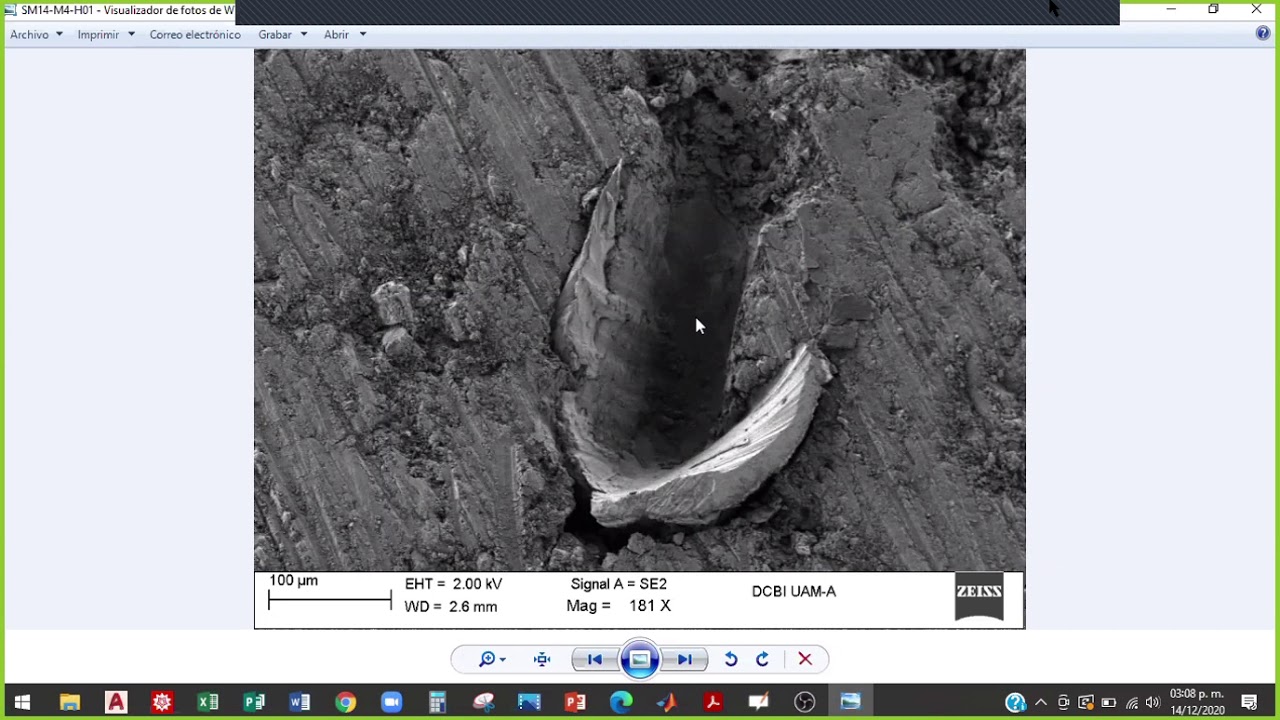1280x720 pixels.
Task: Fit image to actual size
Action: click(x=542, y=659)
